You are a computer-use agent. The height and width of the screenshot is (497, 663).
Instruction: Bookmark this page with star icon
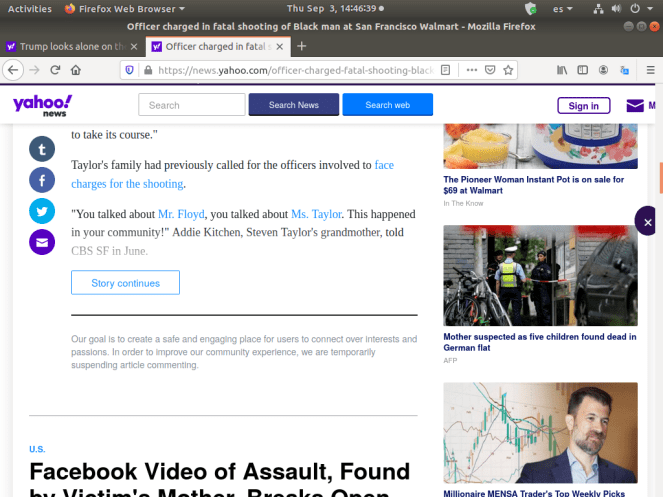509,70
